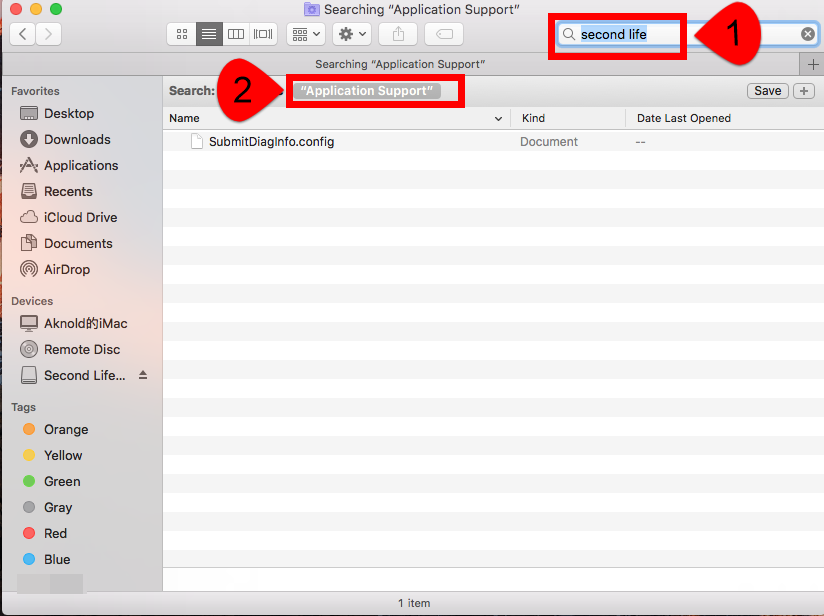824x616 pixels.
Task: Open the Action gear dropdown menu
Action: point(352,34)
